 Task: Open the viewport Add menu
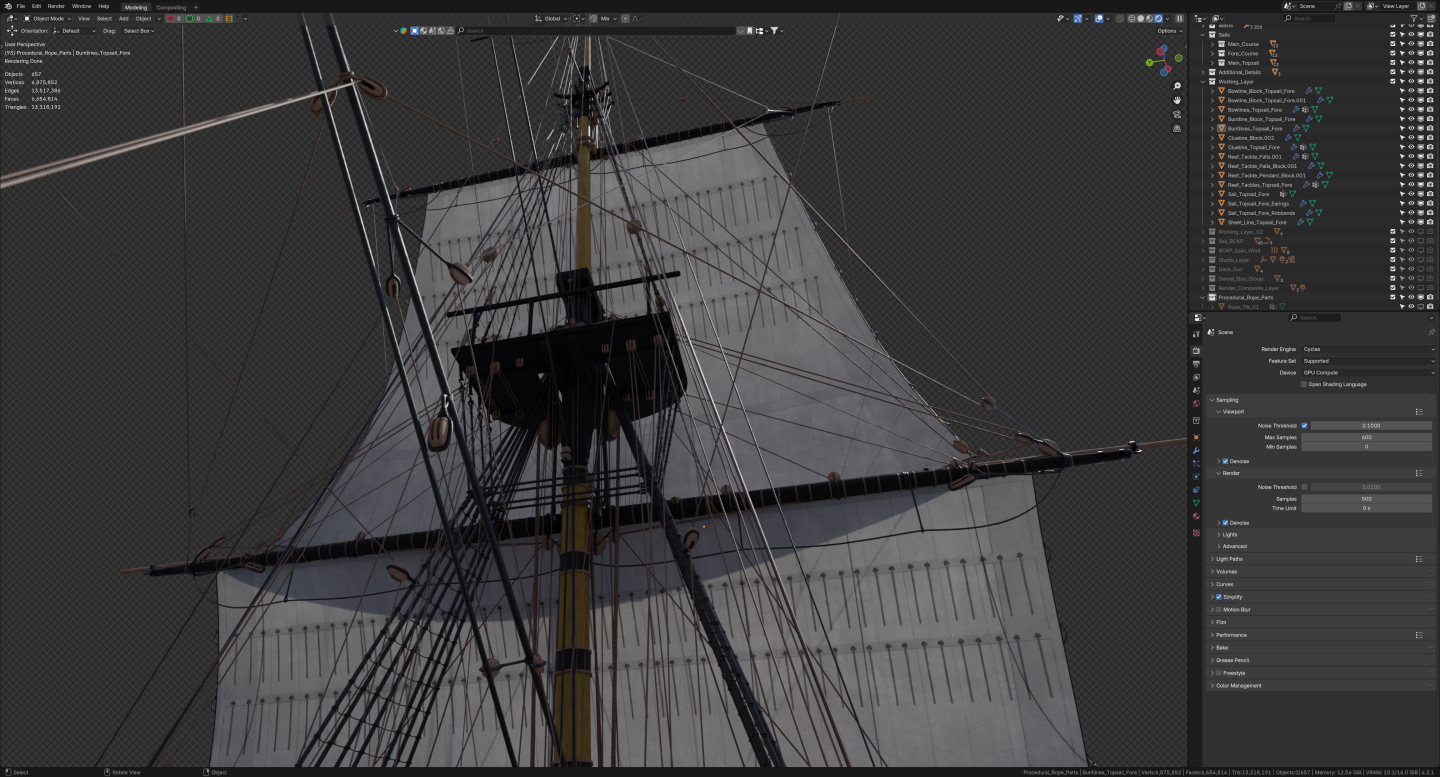pyautogui.click(x=124, y=18)
